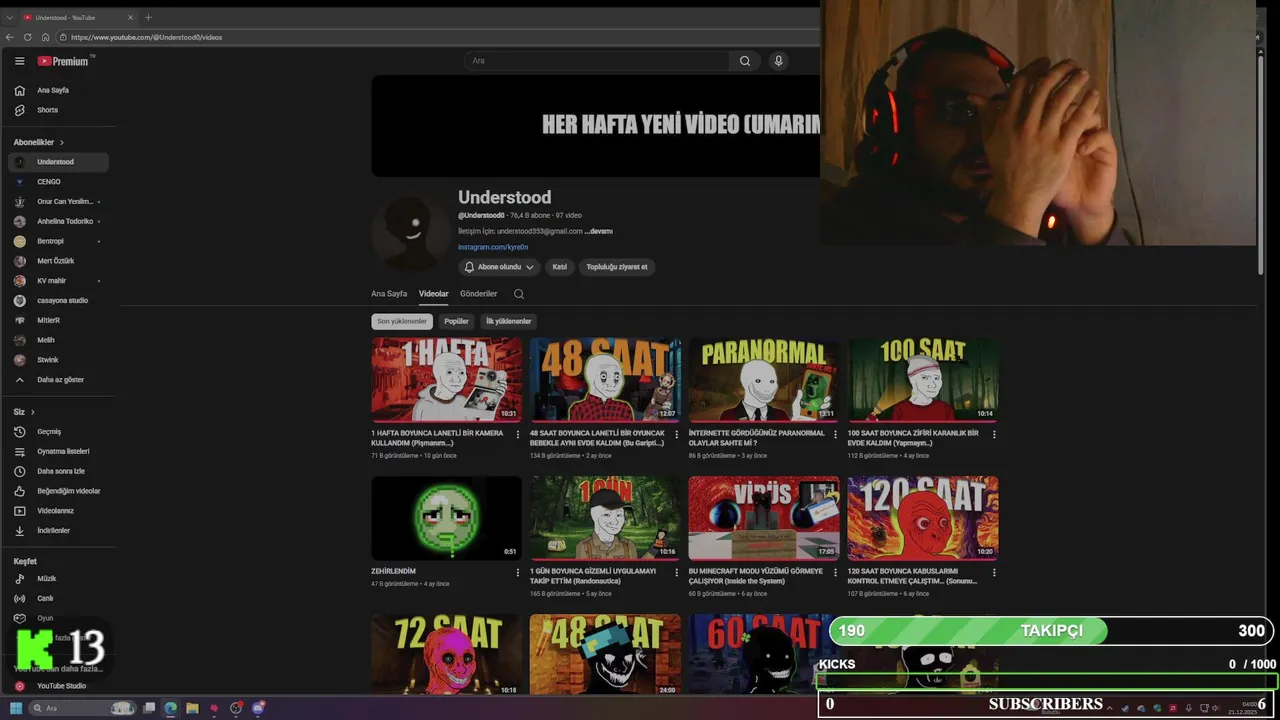Open Anhelina Todoriko channel in sidebar
This screenshot has width=1280, height=720.
pos(59,221)
